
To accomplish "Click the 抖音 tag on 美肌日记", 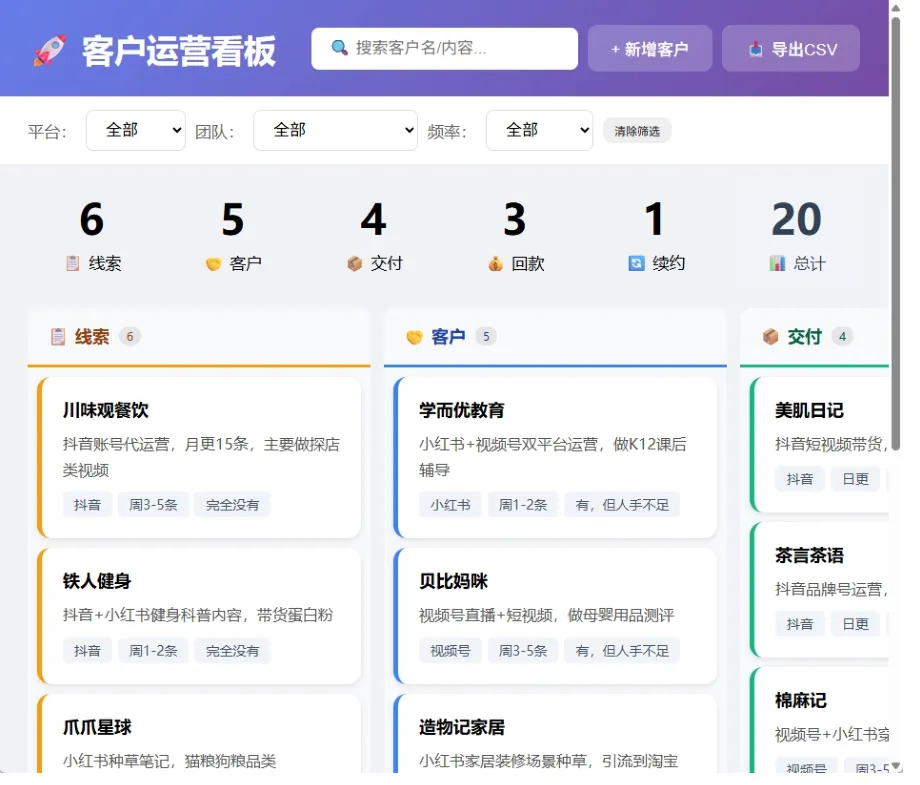I will (800, 479).
